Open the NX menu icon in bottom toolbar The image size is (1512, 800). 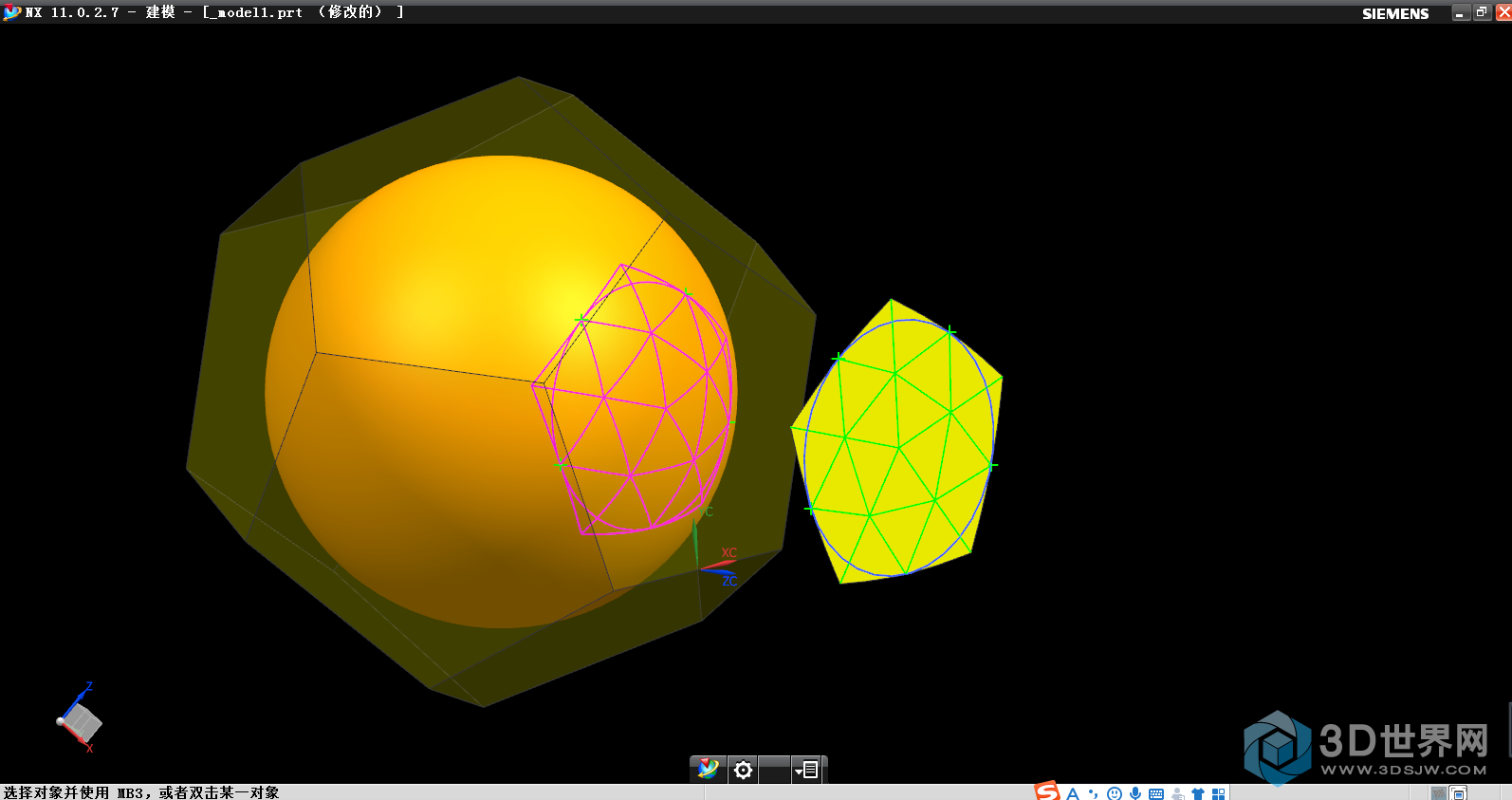click(708, 770)
